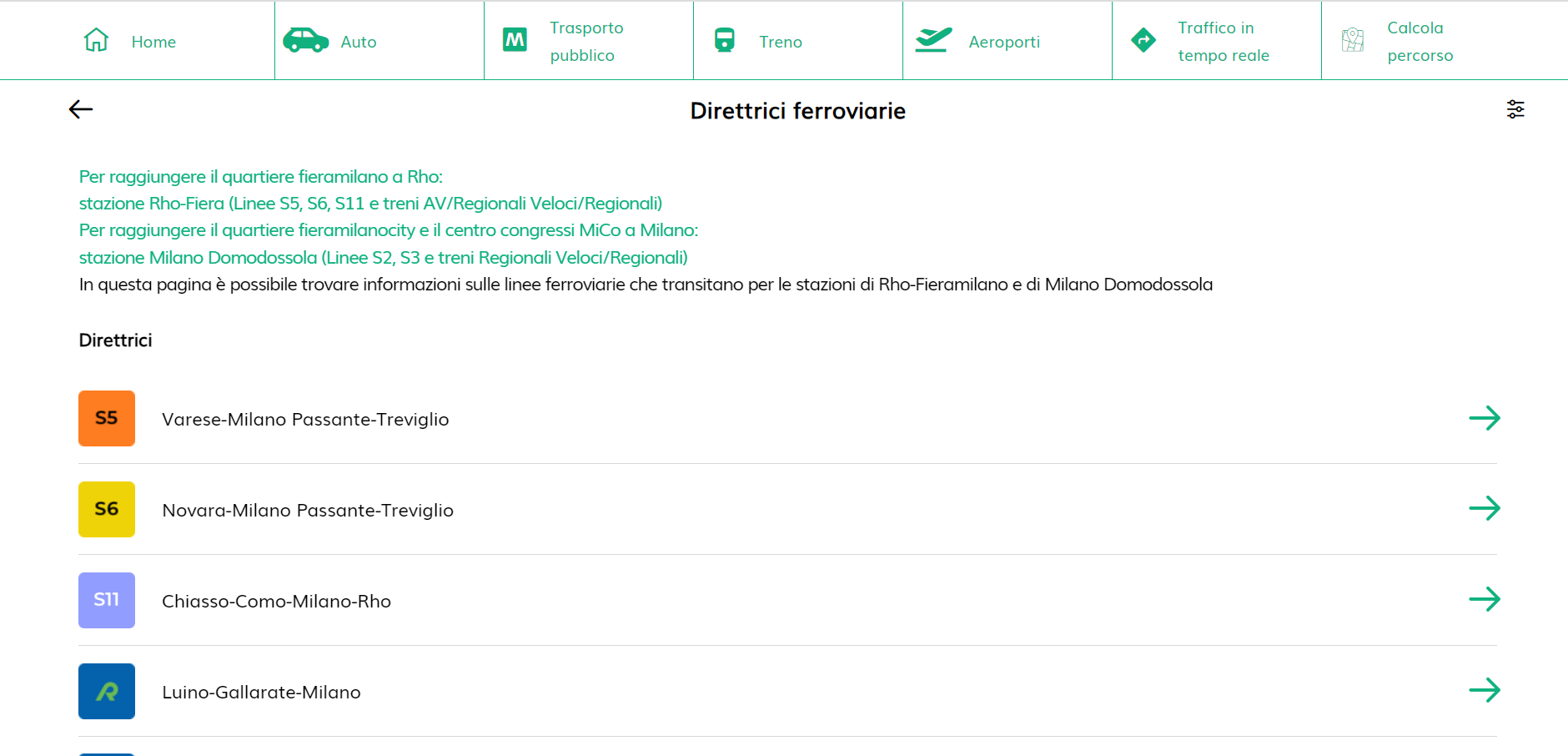Expand Novara-Milano Passante-Treviglio with its arrow
1568x756 pixels.
click(1484, 508)
